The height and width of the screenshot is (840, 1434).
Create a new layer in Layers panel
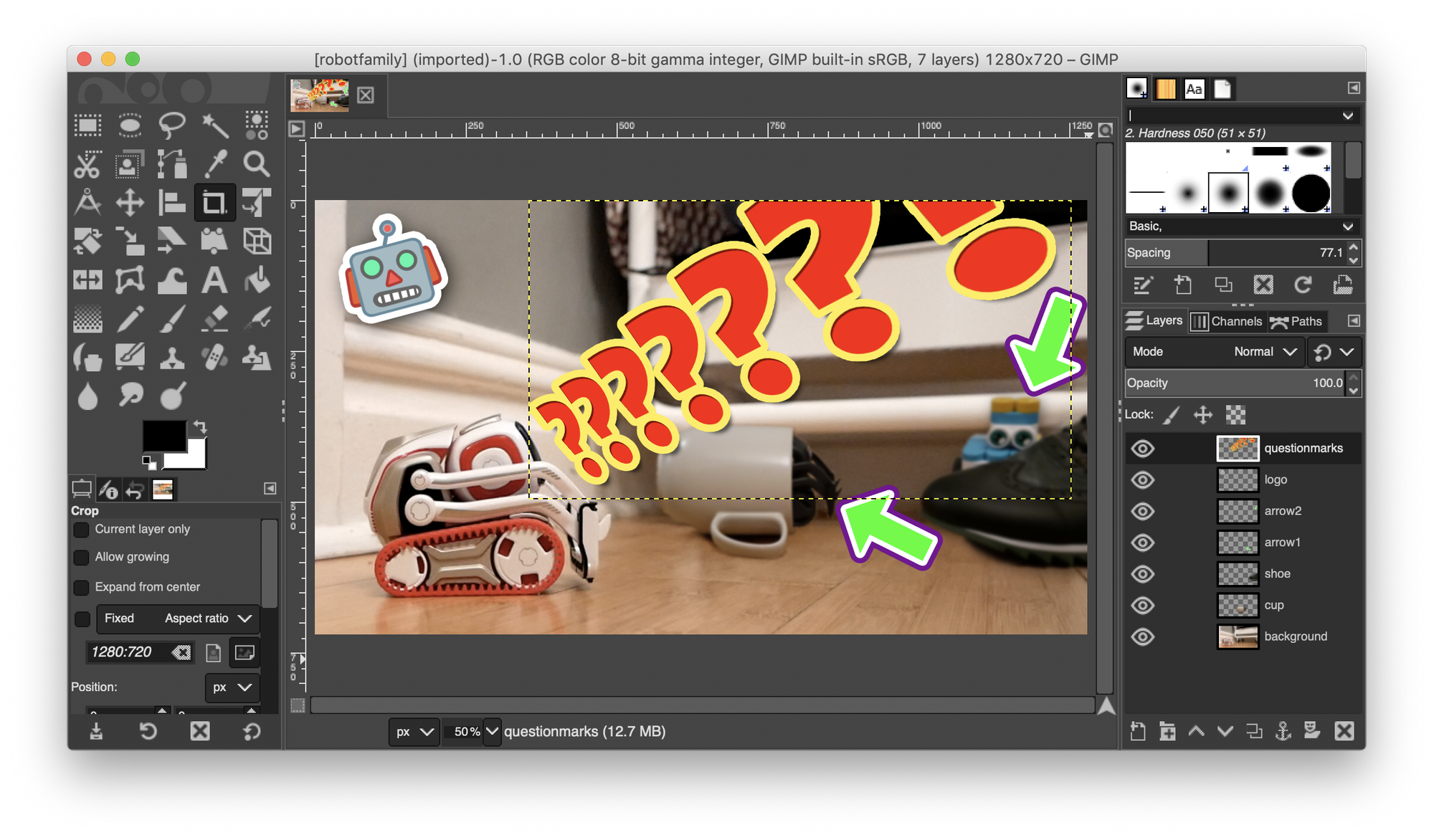1138,731
